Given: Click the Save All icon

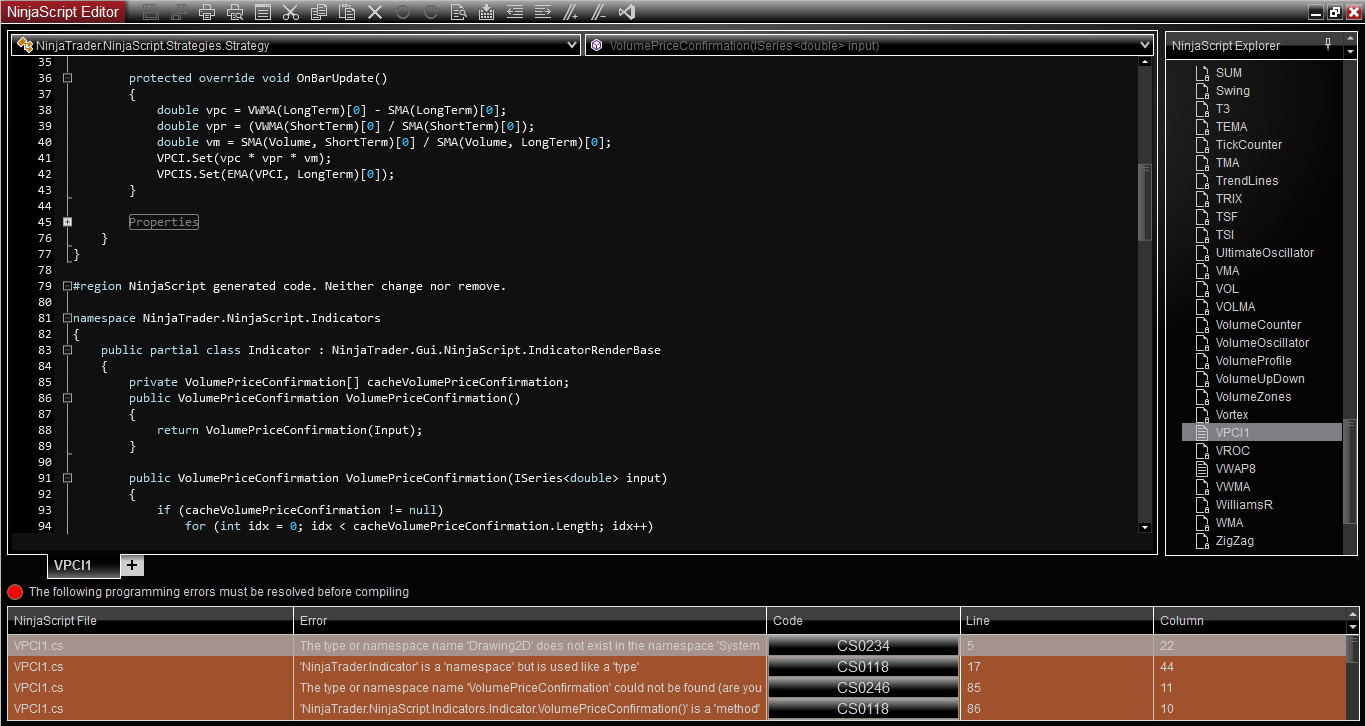Looking at the screenshot, I should [179, 12].
